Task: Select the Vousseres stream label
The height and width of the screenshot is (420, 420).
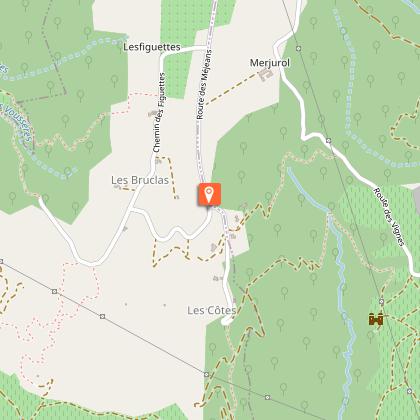Action: [17, 123]
